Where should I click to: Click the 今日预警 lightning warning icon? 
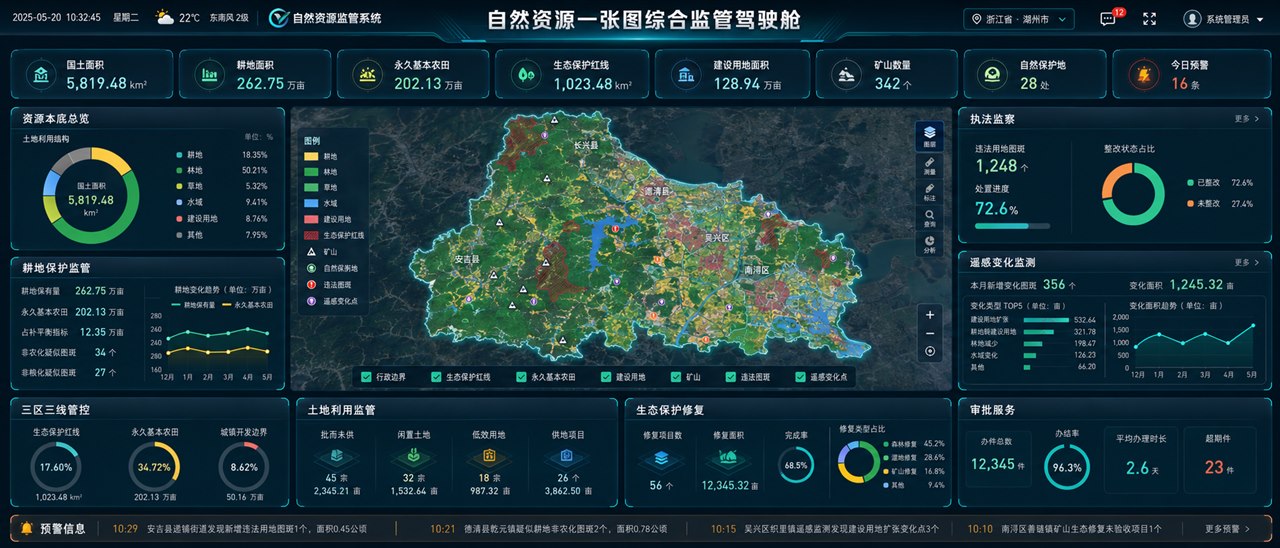coord(1142,75)
